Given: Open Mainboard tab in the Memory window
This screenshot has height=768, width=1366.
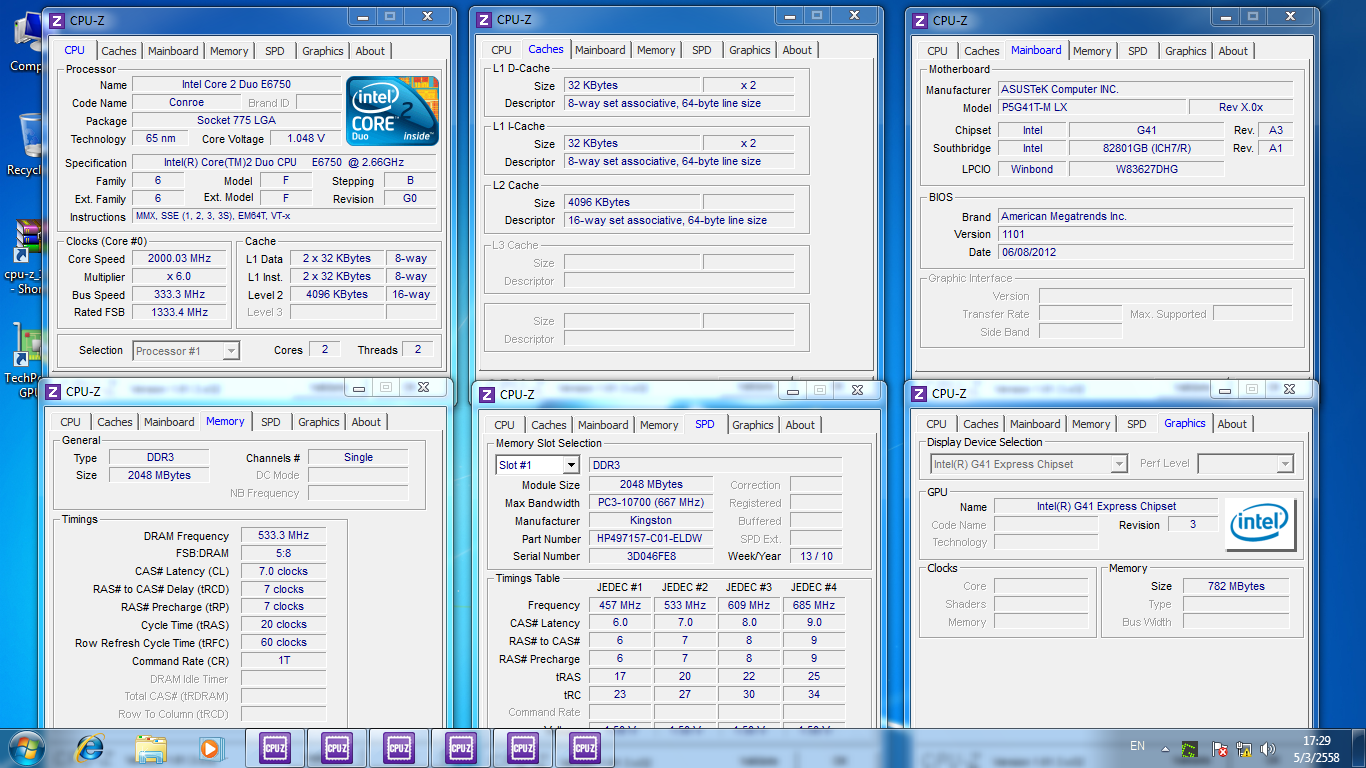Looking at the screenshot, I should 169,422.
